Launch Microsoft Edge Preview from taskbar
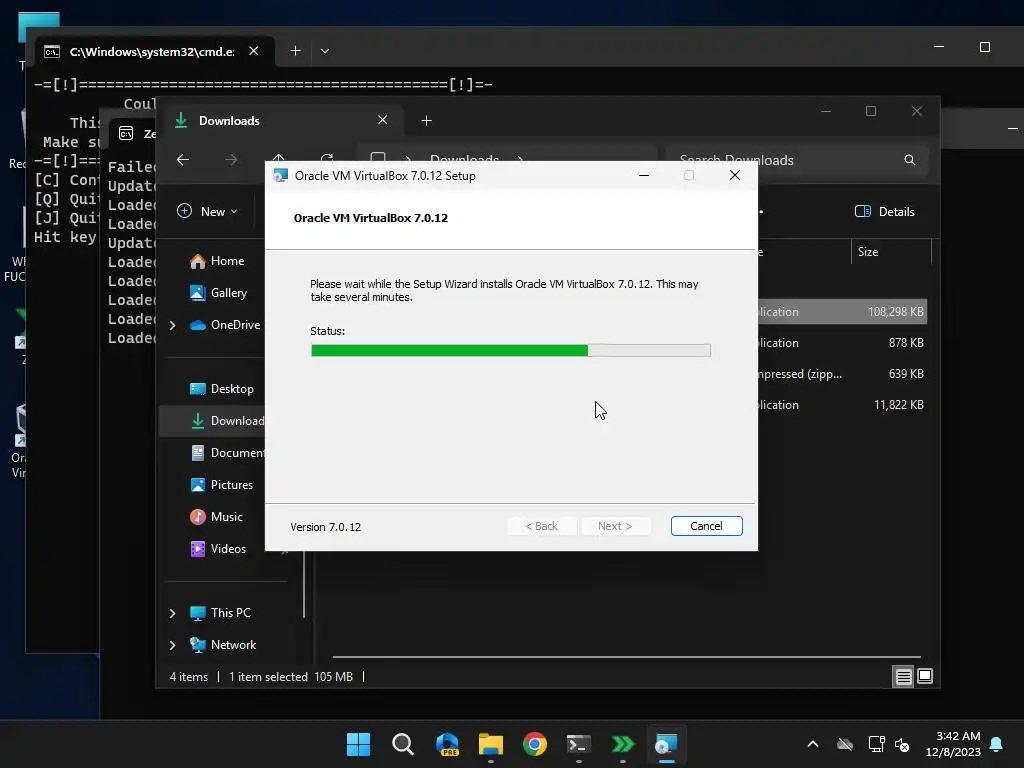 pos(447,744)
